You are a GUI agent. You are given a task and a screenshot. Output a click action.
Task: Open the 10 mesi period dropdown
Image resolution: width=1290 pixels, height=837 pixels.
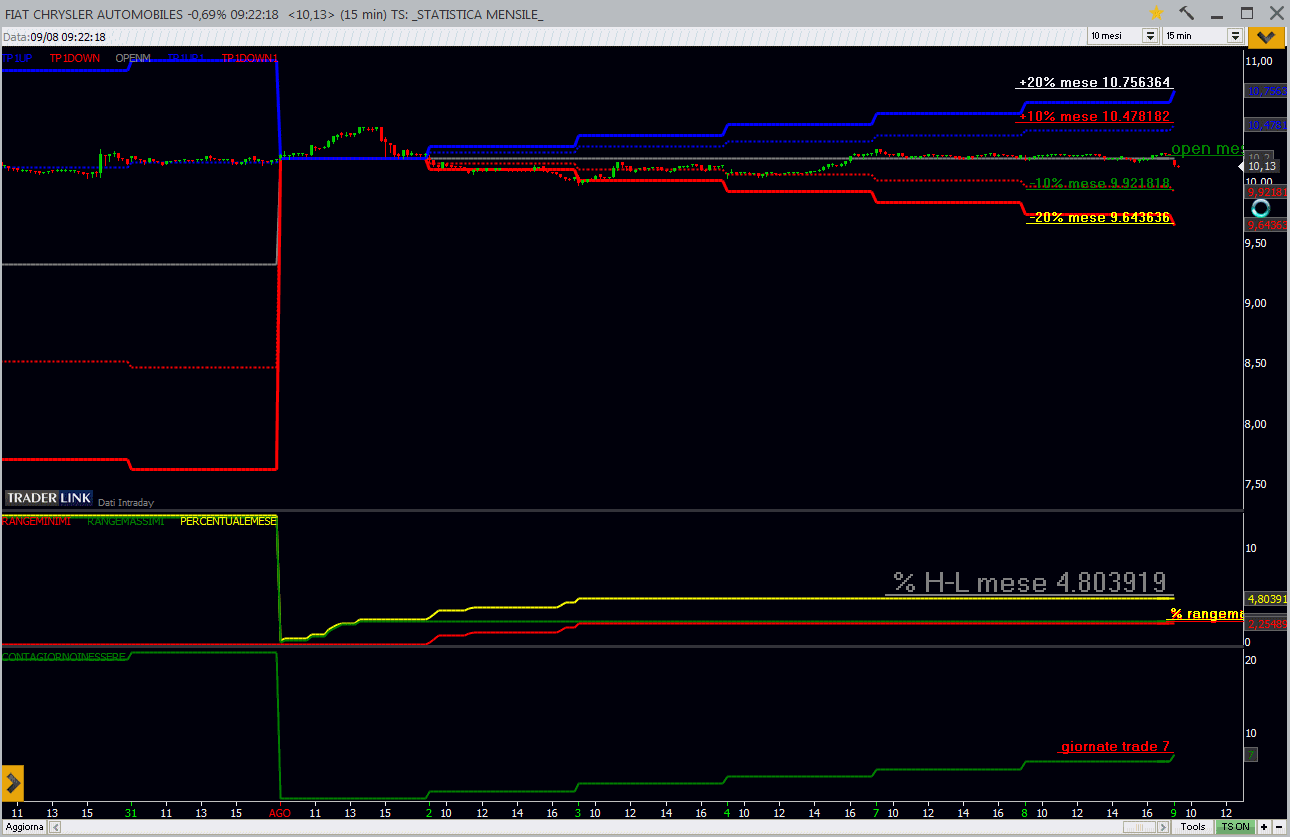tap(1150, 35)
